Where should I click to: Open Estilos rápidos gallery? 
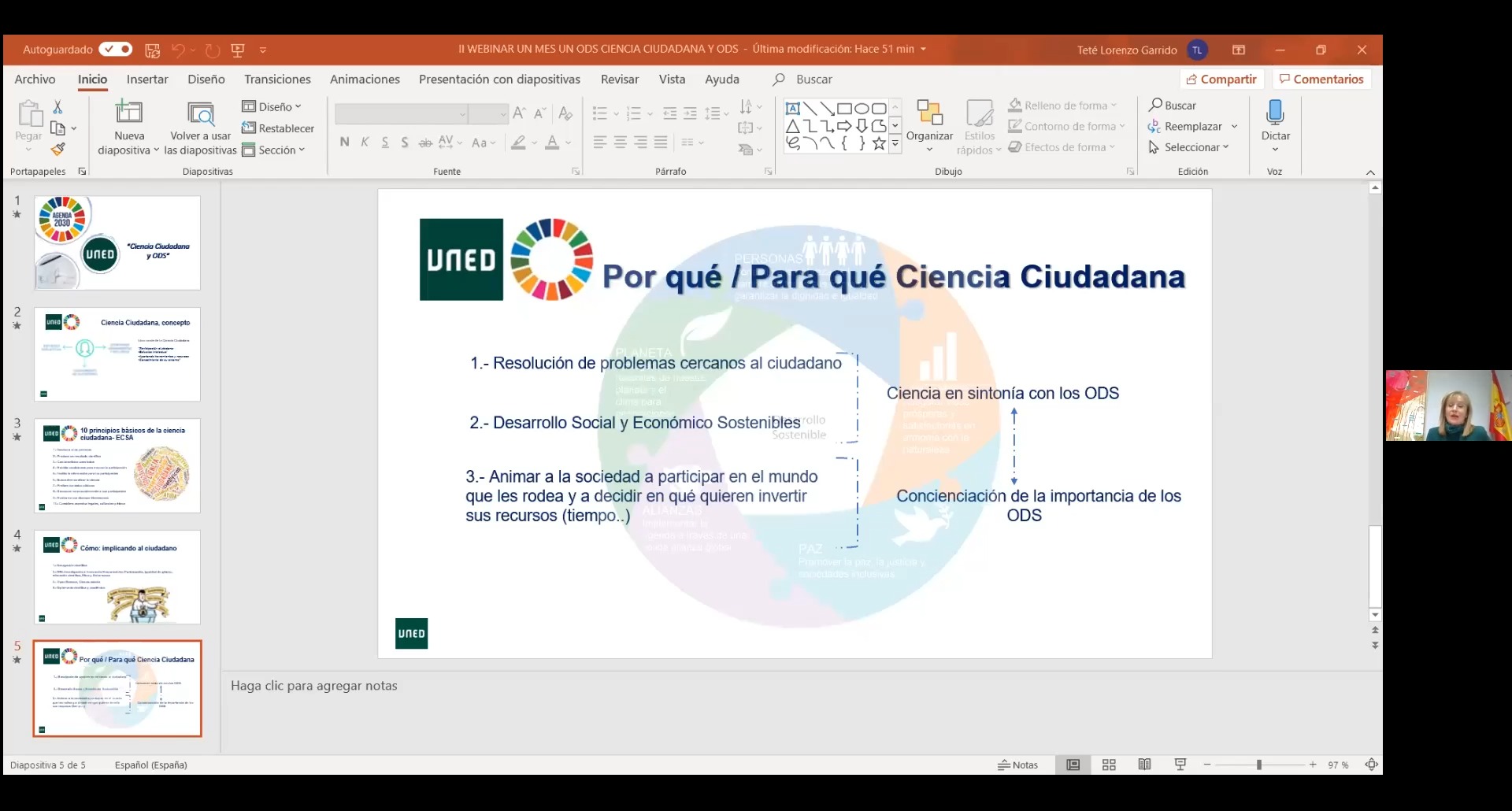[979, 128]
